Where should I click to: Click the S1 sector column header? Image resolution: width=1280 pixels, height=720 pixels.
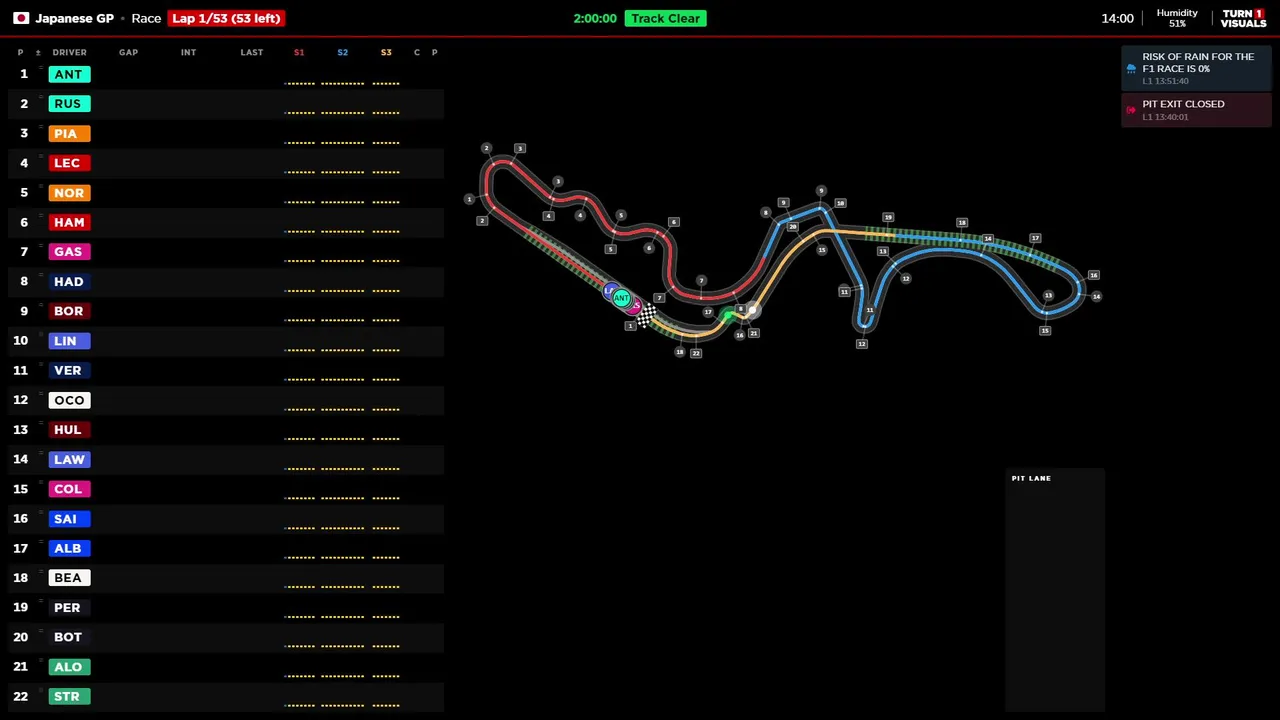click(x=299, y=52)
